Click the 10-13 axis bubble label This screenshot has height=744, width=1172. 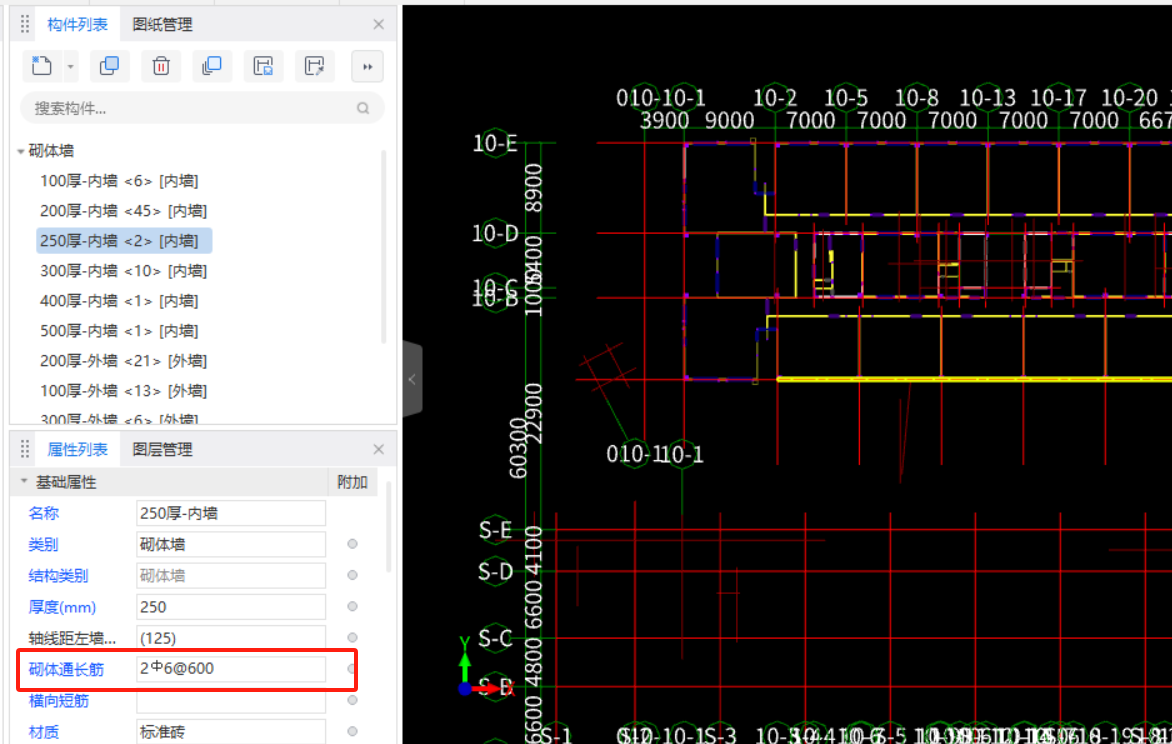pos(987,98)
